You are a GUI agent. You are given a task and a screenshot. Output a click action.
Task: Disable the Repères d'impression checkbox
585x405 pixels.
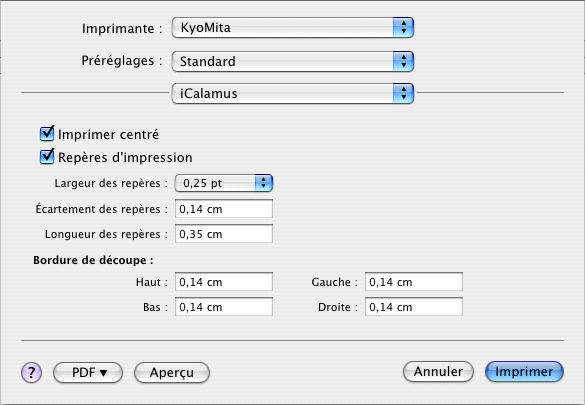[x=47, y=157]
